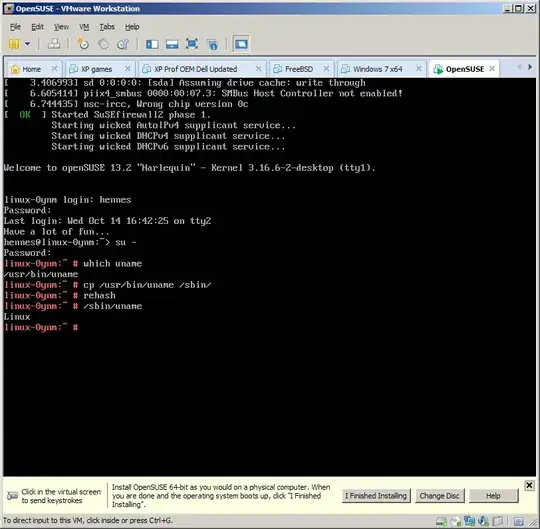Open the File menu
The width and height of the screenshot is (540, 529).
coord(15,27)
